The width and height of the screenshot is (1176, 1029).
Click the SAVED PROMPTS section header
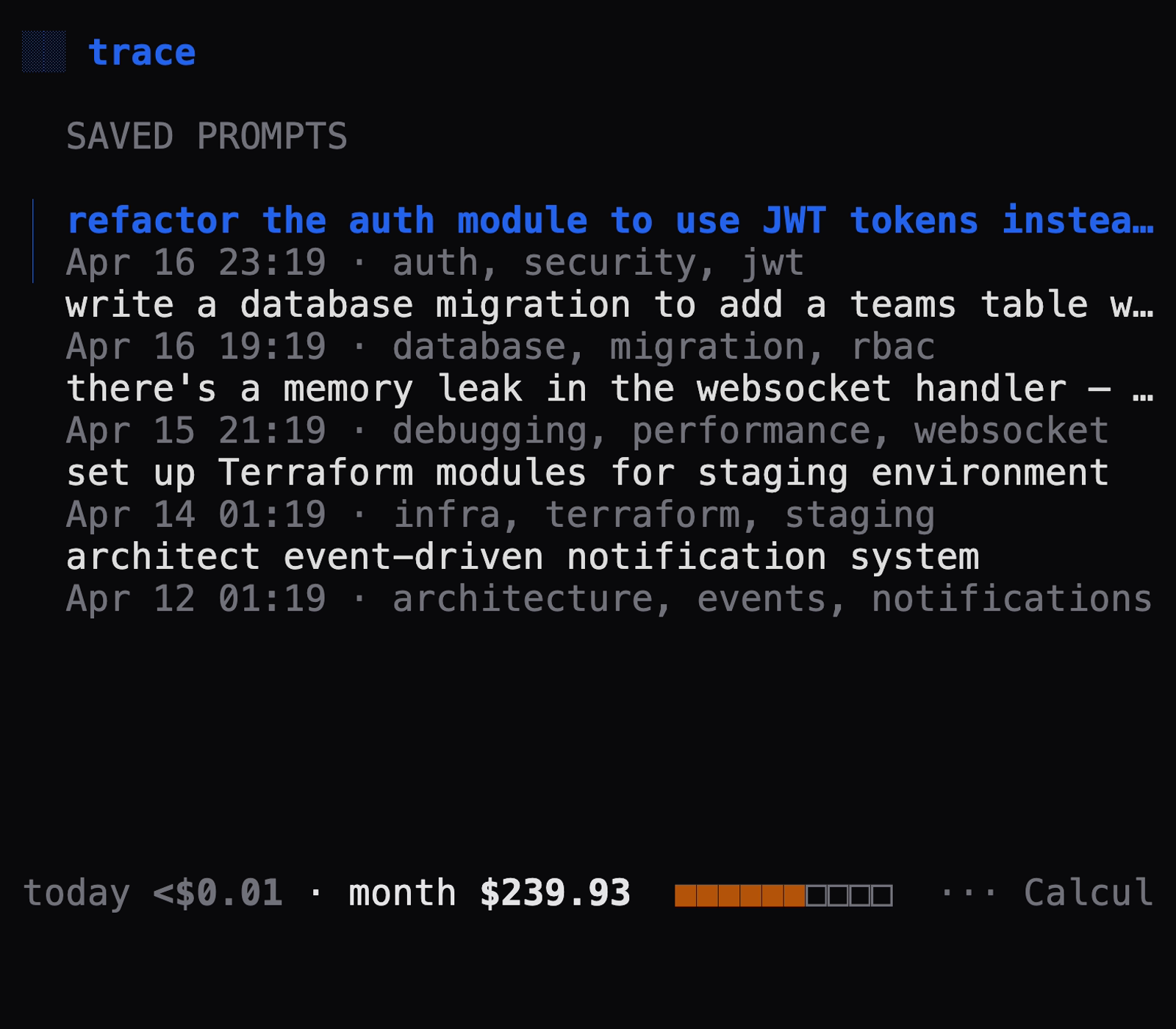(x=208, y=136)
